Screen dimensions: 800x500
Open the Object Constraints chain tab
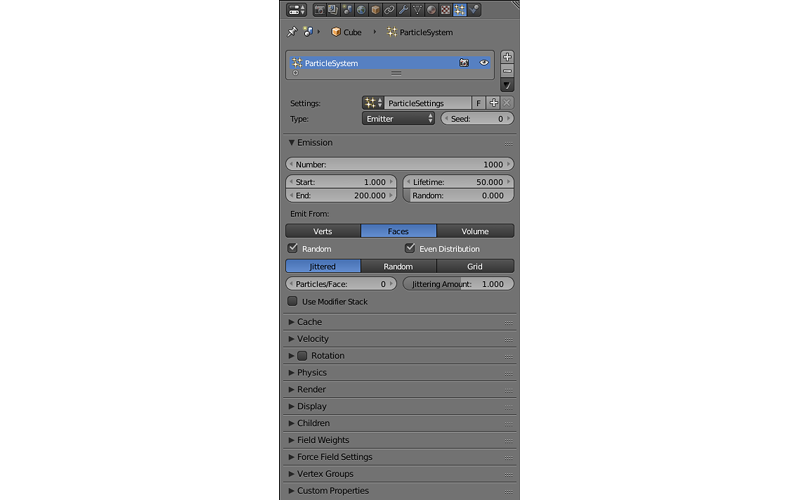[x=389, y=10]
